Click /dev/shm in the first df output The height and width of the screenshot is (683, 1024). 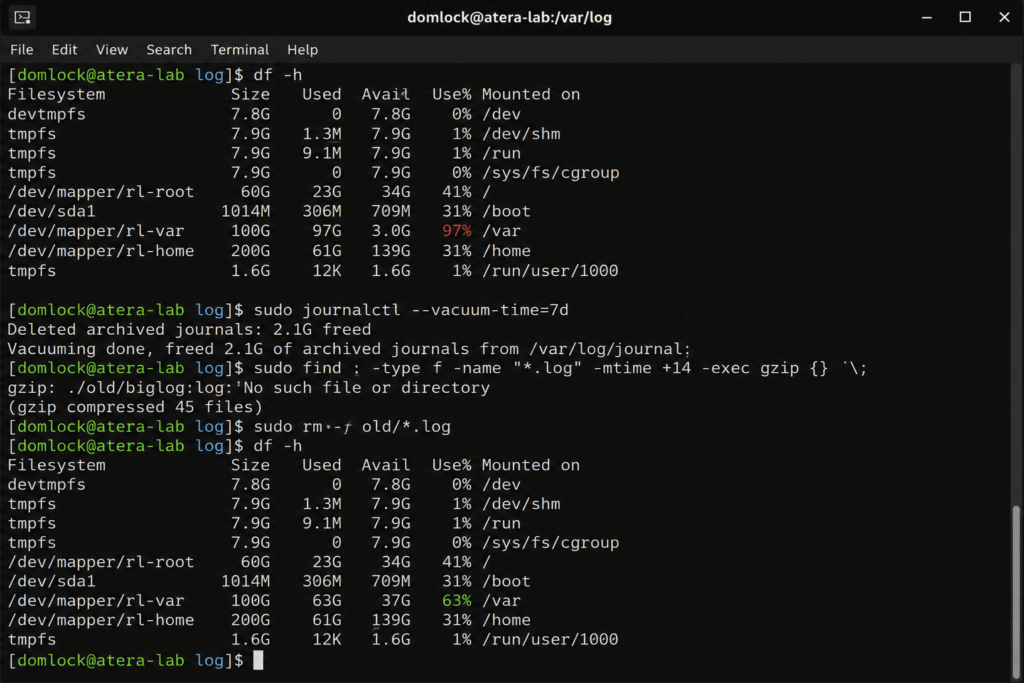[521, 134]
